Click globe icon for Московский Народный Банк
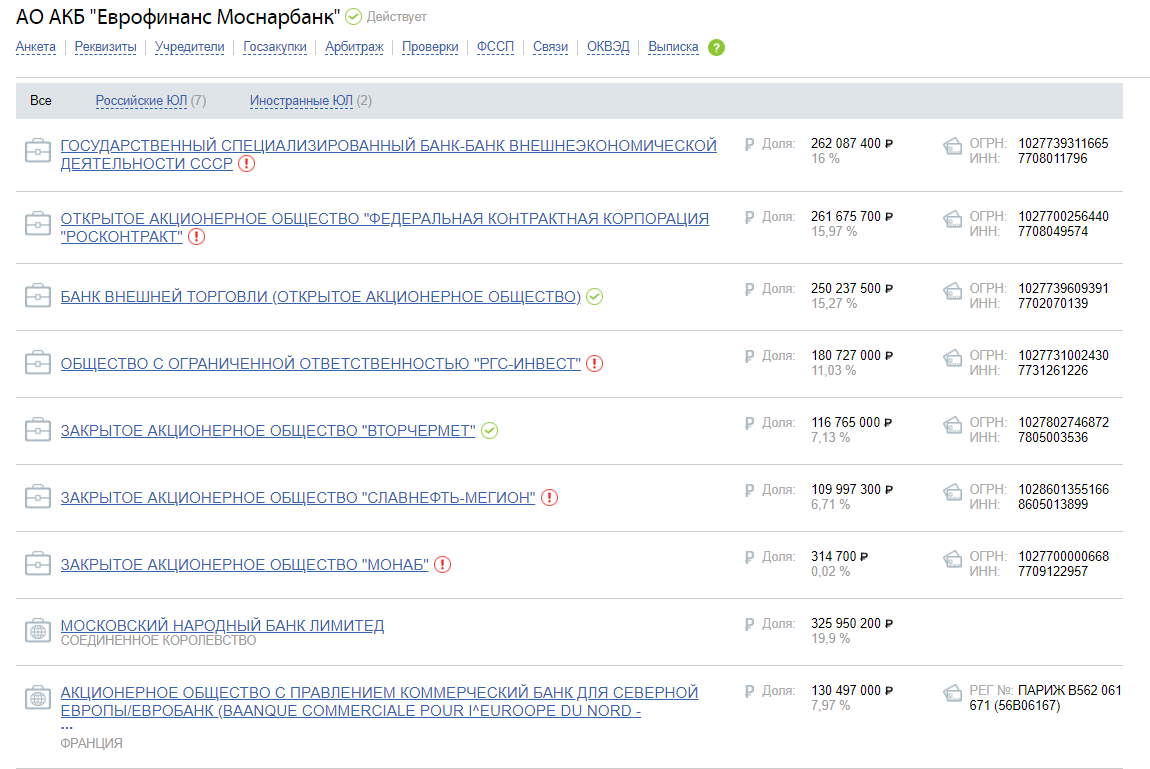Screen dimensions: 1150x769 [x=37, y=631]
